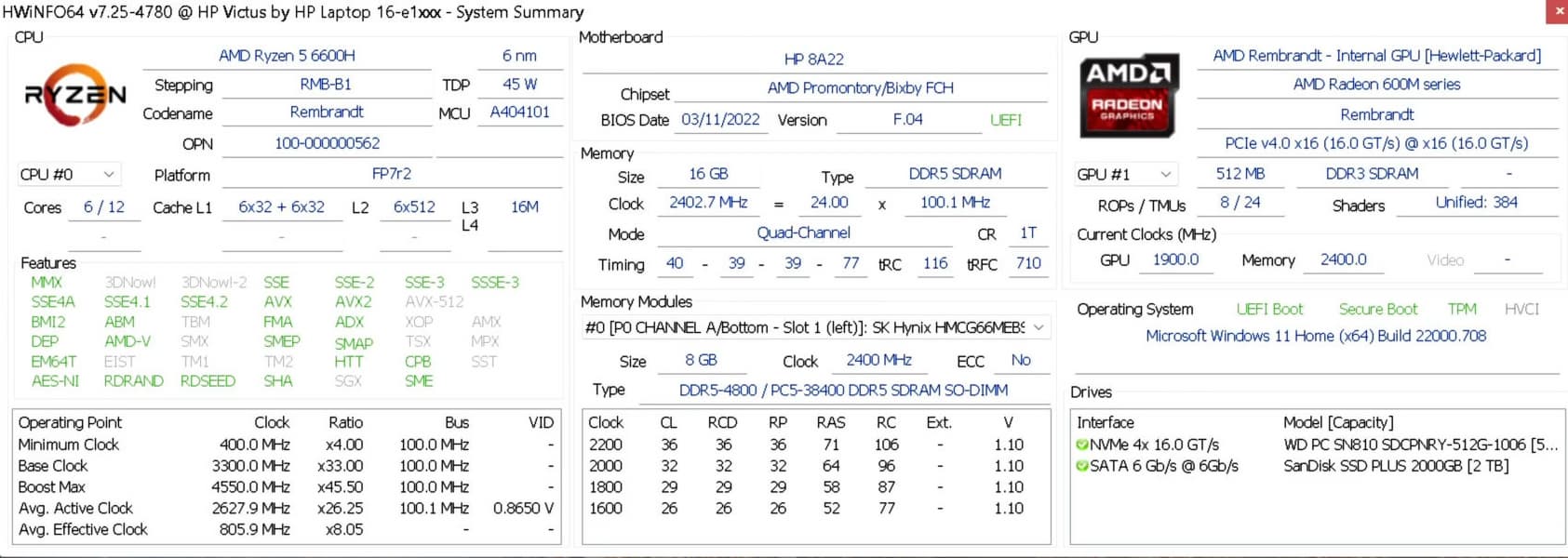Click the UEFI Boot indicator

tap(1269, 310)
